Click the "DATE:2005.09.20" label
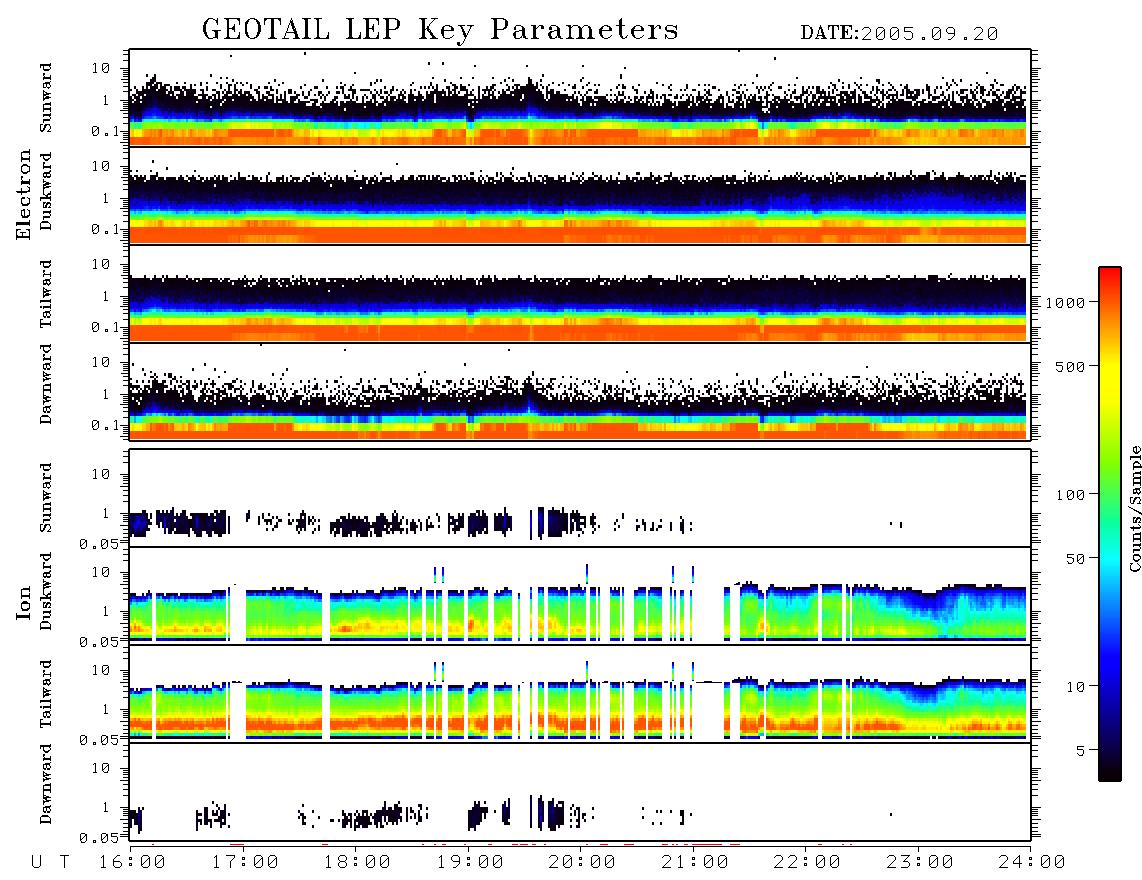Screen dimensions: 1142x880 click(x=899, y=33)
